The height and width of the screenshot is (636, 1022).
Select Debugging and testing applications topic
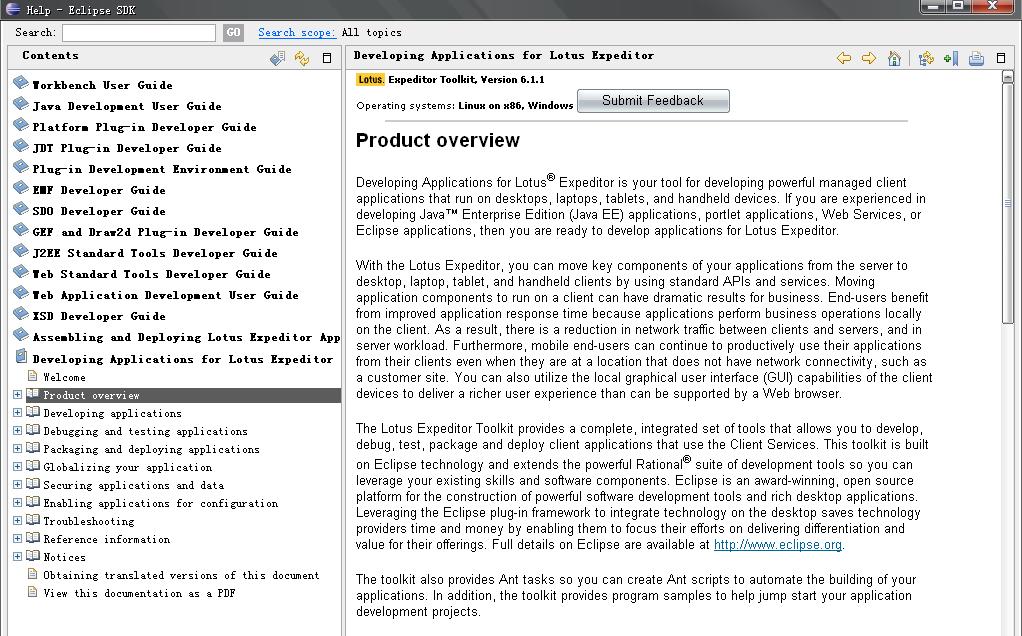coord(145,431)
